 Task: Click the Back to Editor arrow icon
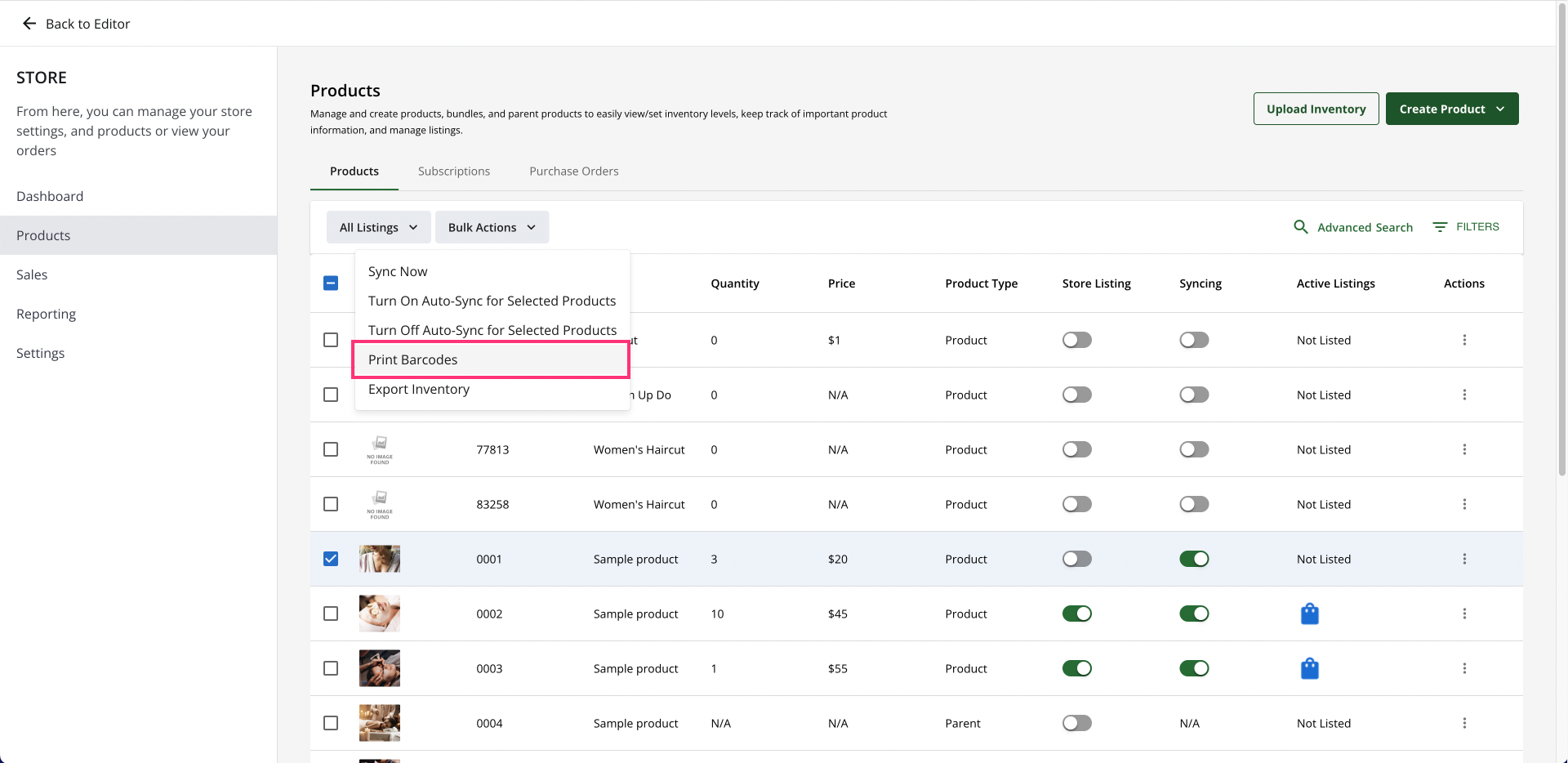(x=29, y=24)
